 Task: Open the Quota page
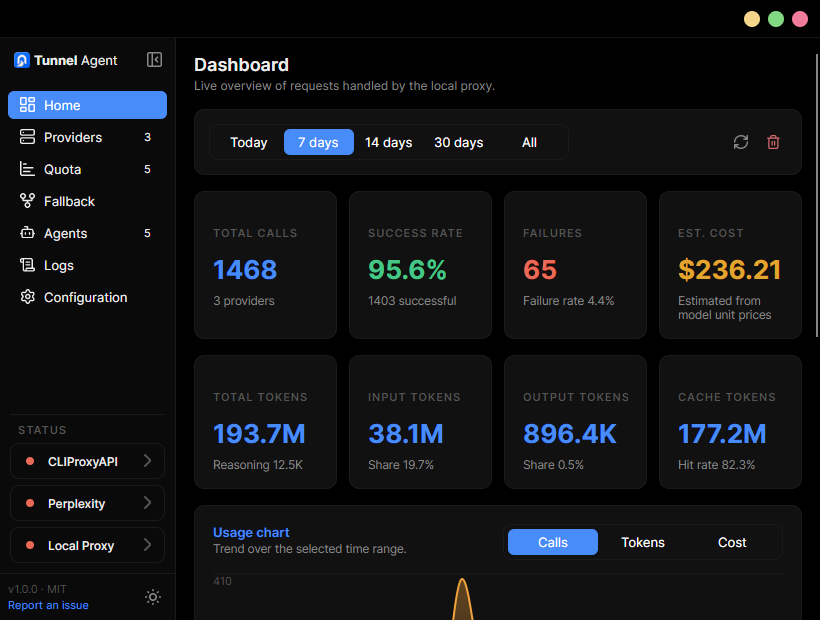tap(87, 169)
